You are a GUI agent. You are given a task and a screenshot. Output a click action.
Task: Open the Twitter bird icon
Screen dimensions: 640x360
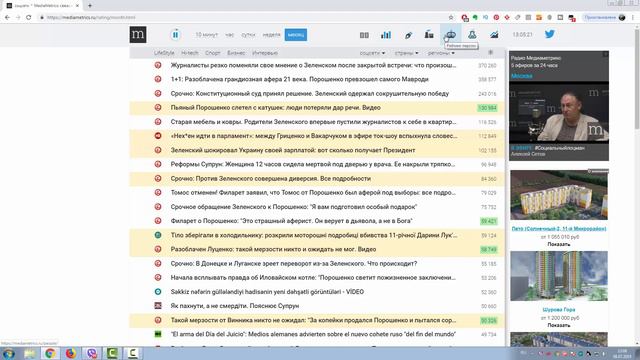pyautogui.click(x=550, y=34)
